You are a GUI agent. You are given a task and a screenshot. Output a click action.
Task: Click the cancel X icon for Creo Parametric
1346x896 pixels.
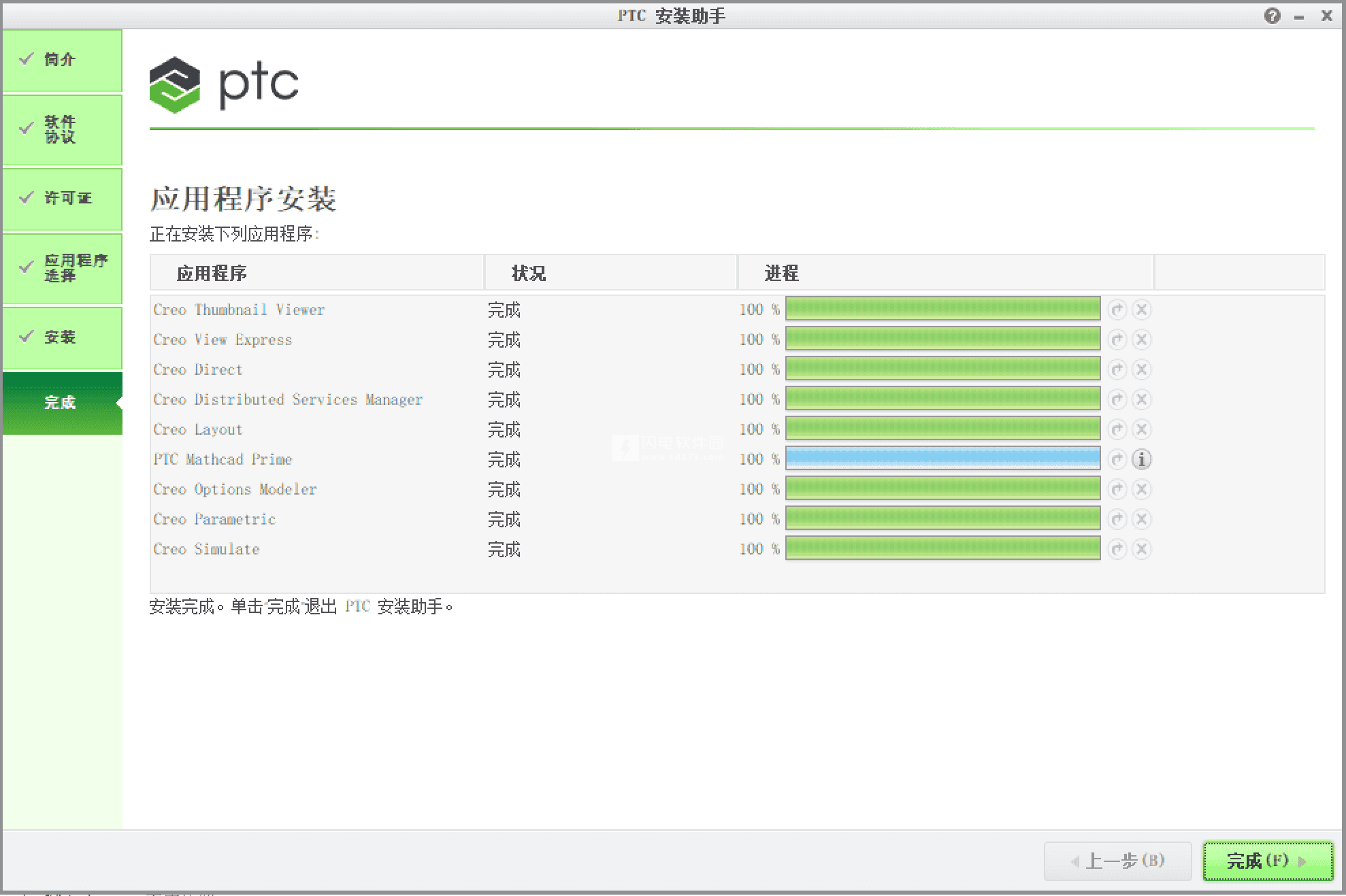coord(1142,519)
